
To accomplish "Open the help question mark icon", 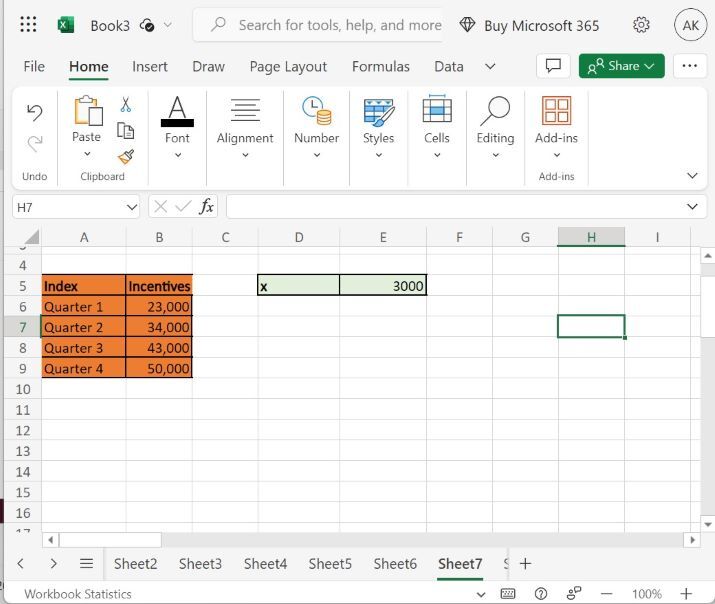I will click(x=541, y=594).
